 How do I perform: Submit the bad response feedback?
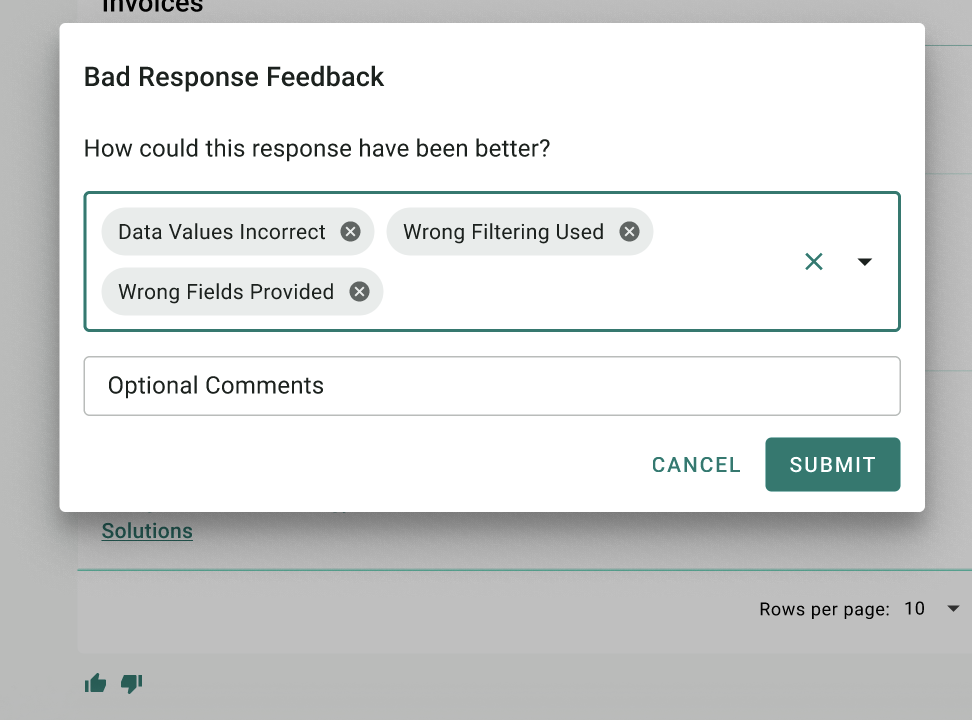pos(833,464)
